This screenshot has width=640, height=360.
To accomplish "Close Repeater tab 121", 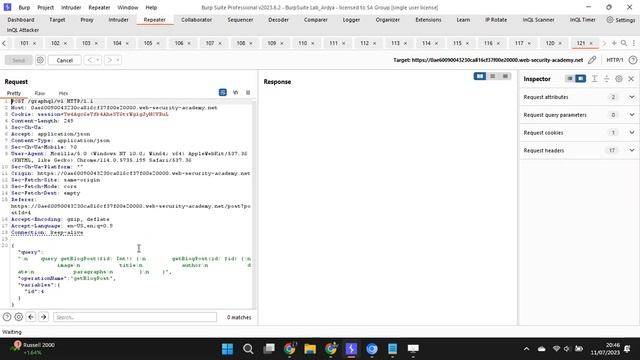I will click(x=591, y=43).
